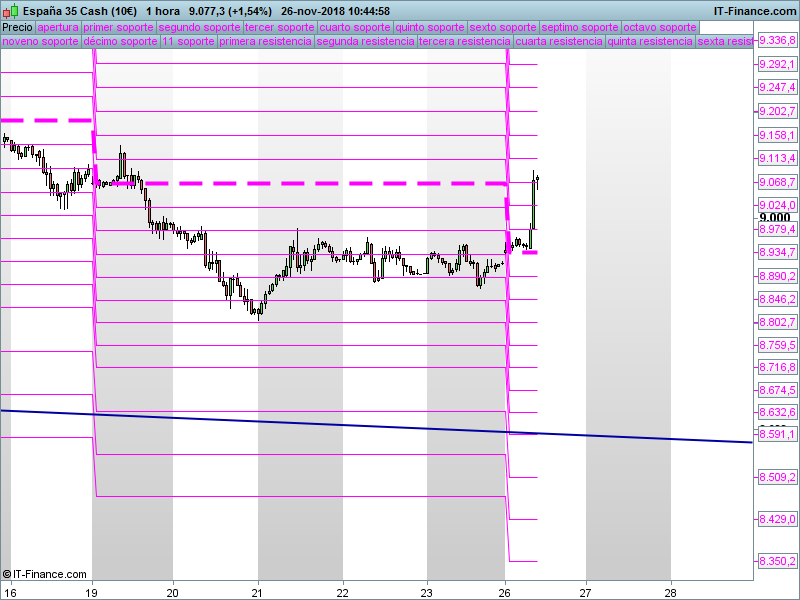The width and height of the screenshot is (800, 600).
Task: Select the dark blue trend line
Action: pyautogui.click(x=377, y=427)
